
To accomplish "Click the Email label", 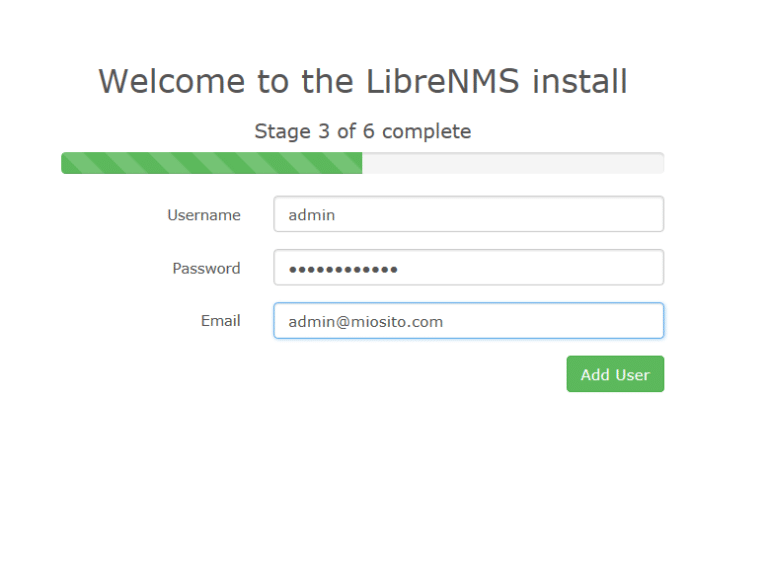I will pos(220,321).
